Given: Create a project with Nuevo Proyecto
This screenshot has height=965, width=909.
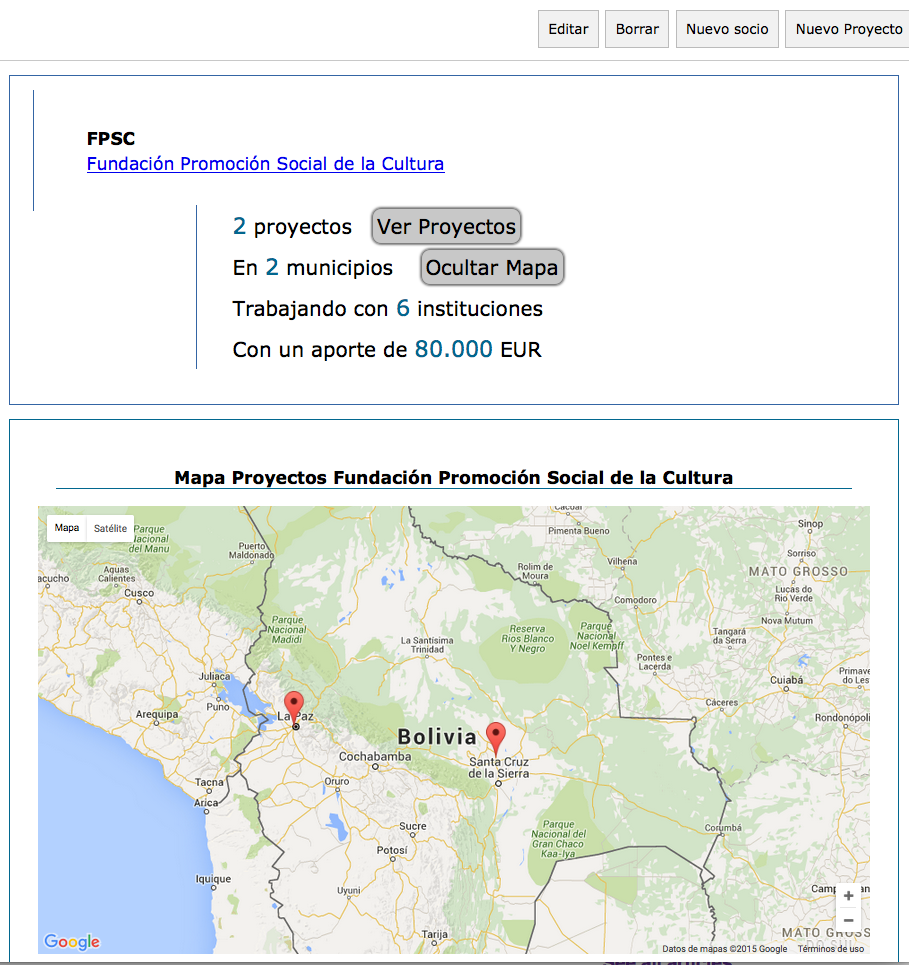Looking at the screenshot, I should tap(848, 29).
